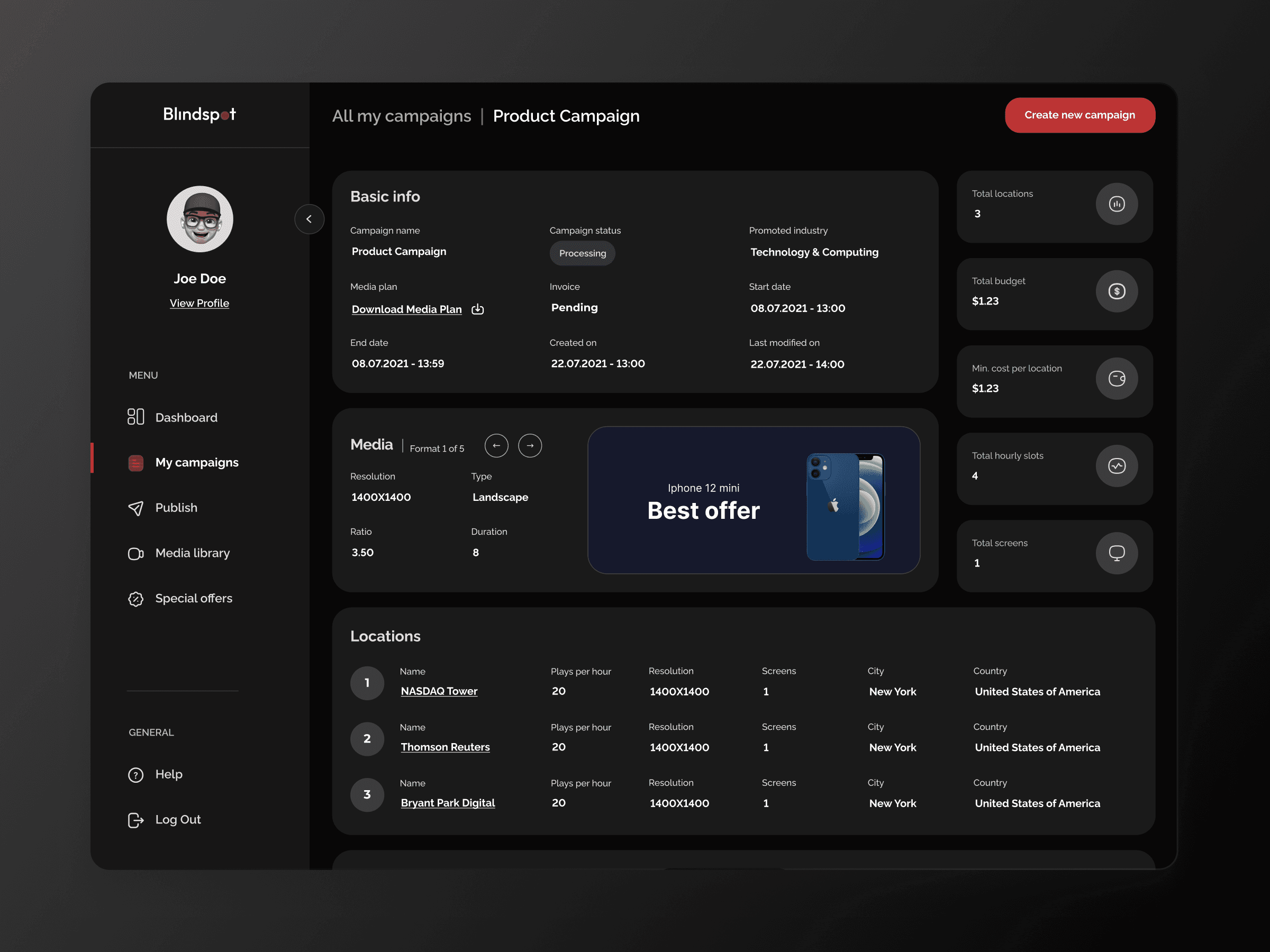The image size is (1270, 952).
Task: Click the Total screens monitor icon
Action: 1116,553
